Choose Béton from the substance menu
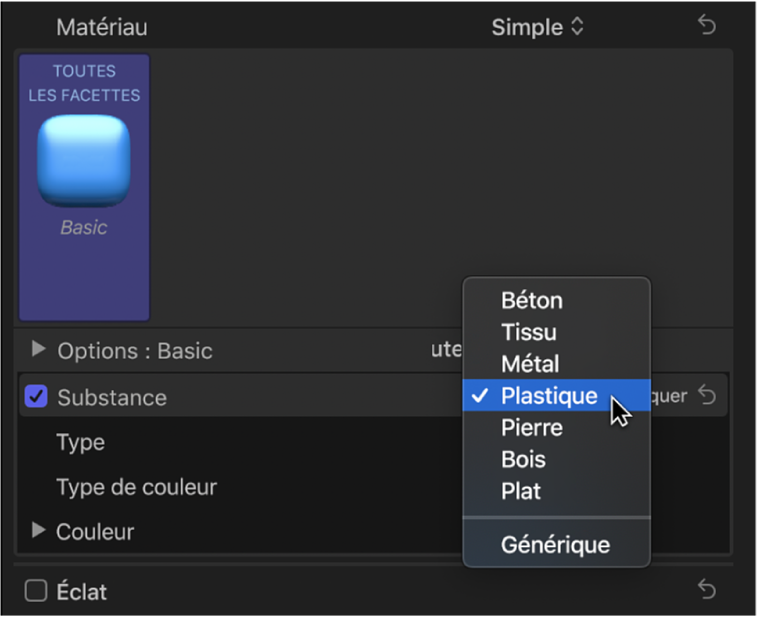The height and width of the screenshot is (617, 758). (x=532, y=300)
